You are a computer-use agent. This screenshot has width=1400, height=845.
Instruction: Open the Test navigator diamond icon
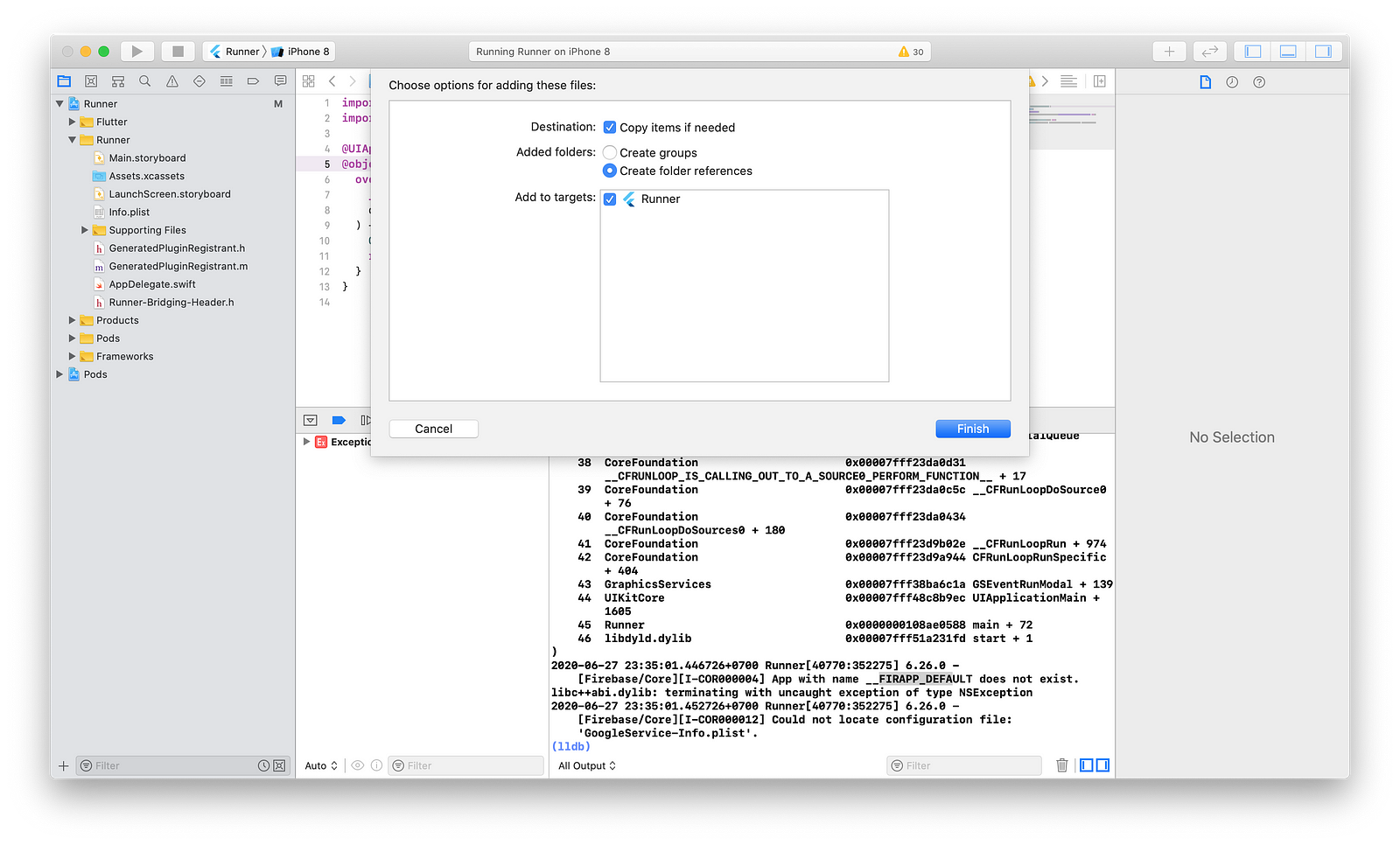(x=199, y=81)
